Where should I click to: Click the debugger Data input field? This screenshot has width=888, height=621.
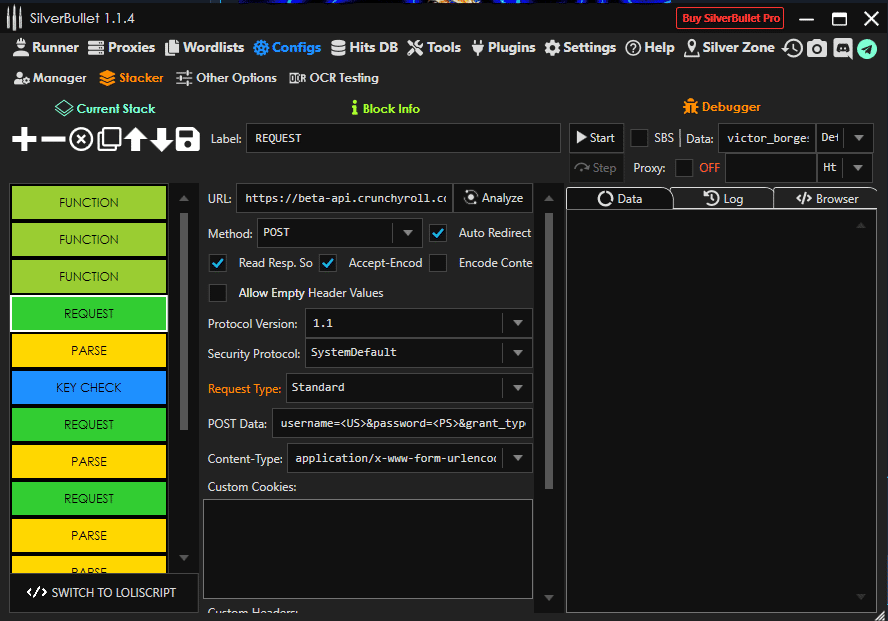pyautogui.click(x=767, y=138)
